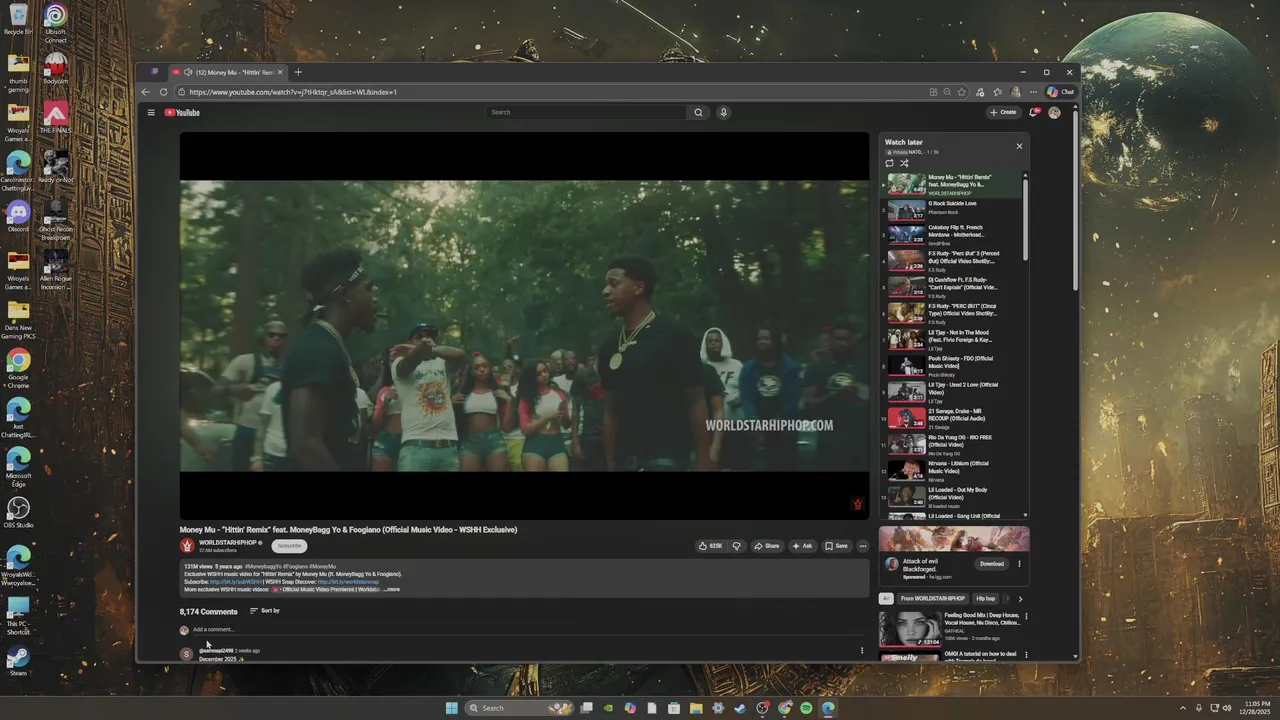The height and width of the screenshot is (720, 1280).
Task: Select the Hip hop filter chip
Action: pyautogui.click(x=986, y=598)
